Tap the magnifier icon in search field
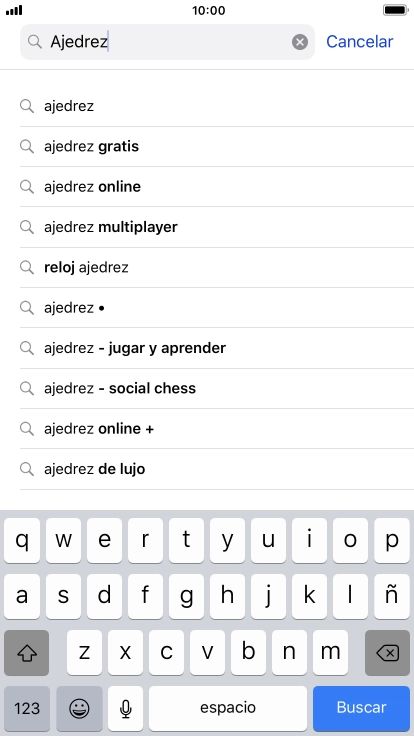Image resolution: width=414 pixels, height=736 pixels. pyautogui.click(x=35, y=42)
